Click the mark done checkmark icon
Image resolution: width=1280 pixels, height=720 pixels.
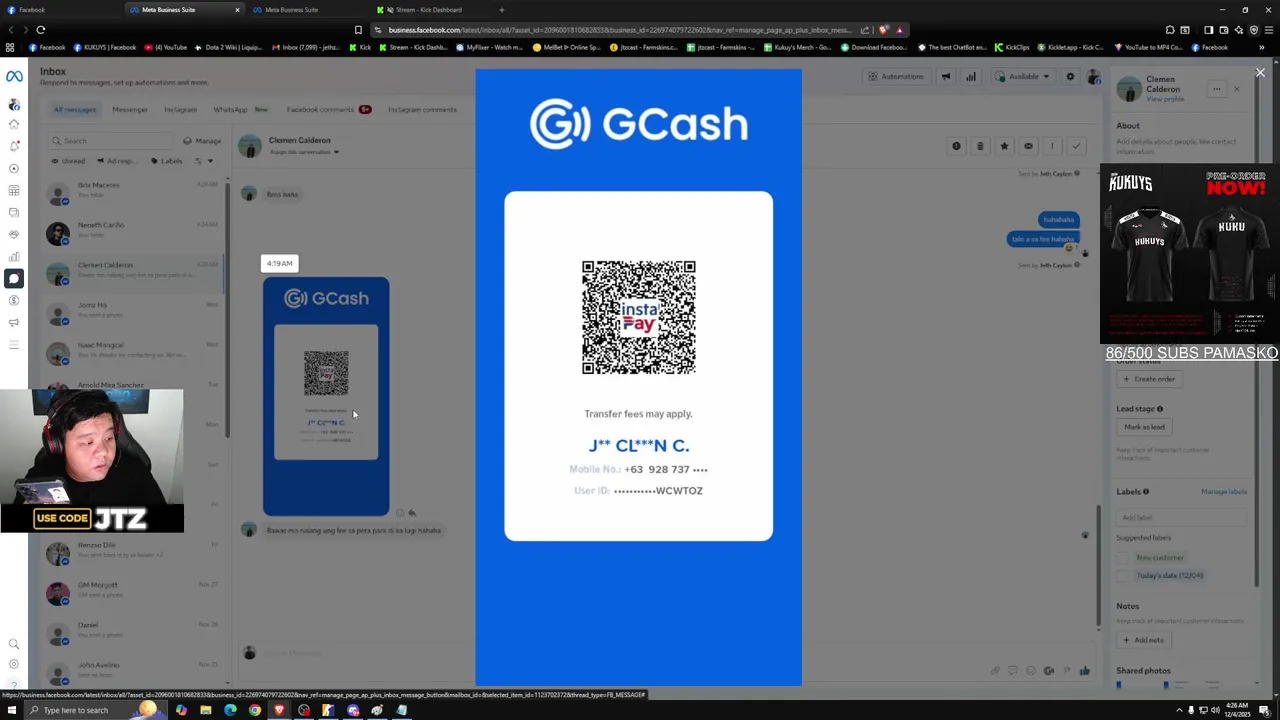click(x=1076, y=146)
